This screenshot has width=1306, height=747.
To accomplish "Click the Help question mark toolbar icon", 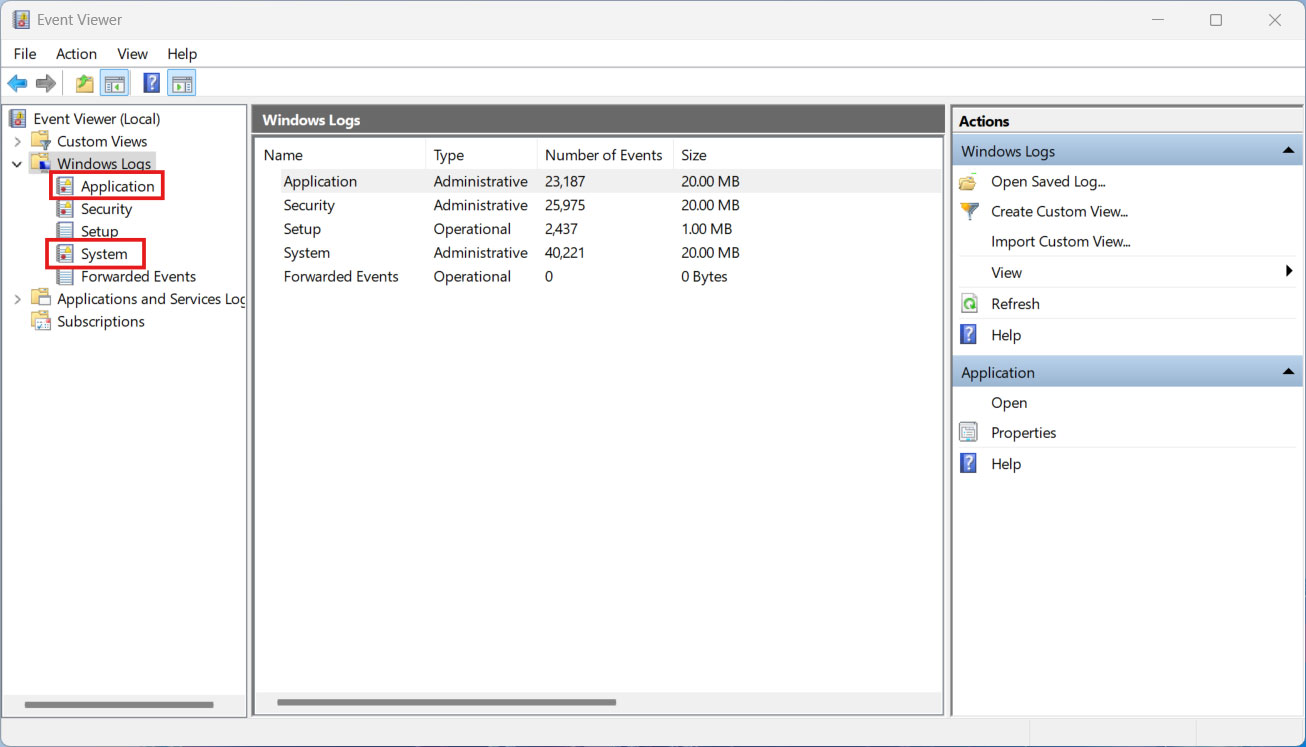I will pos(152,84).
